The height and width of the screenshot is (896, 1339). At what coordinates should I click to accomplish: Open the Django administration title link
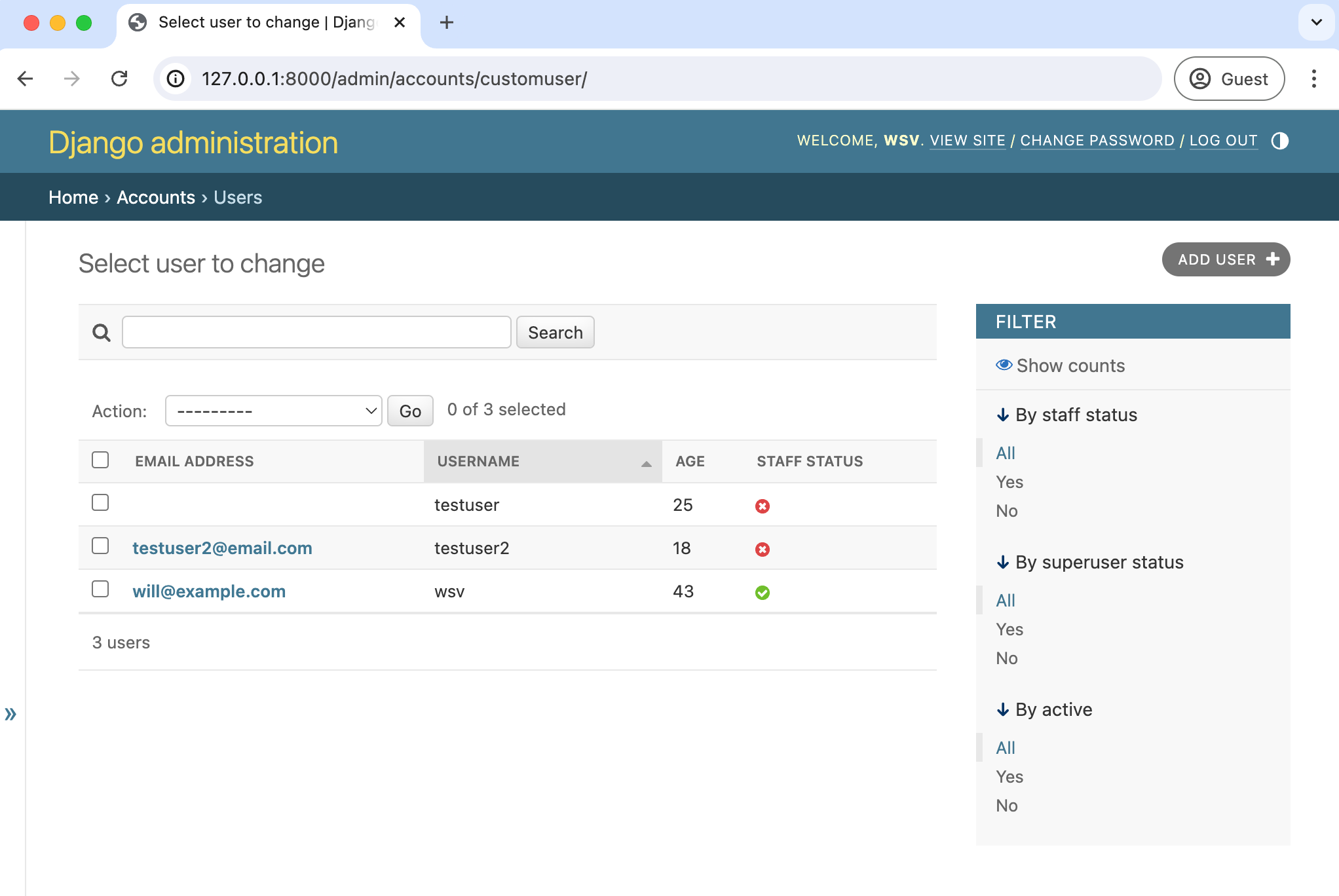click(x=193, y=142)
